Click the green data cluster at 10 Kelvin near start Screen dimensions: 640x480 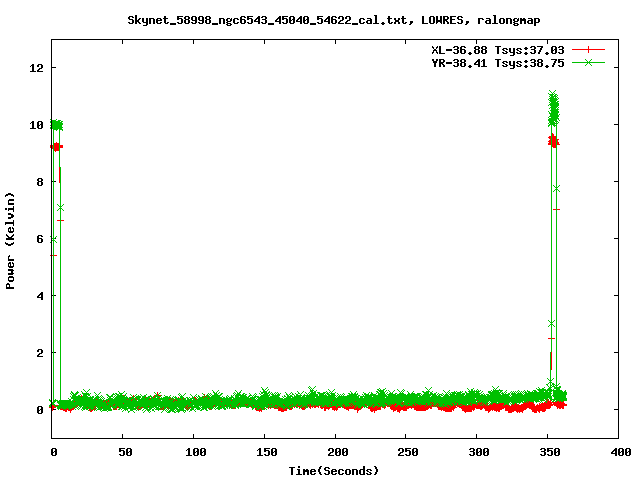56,125
